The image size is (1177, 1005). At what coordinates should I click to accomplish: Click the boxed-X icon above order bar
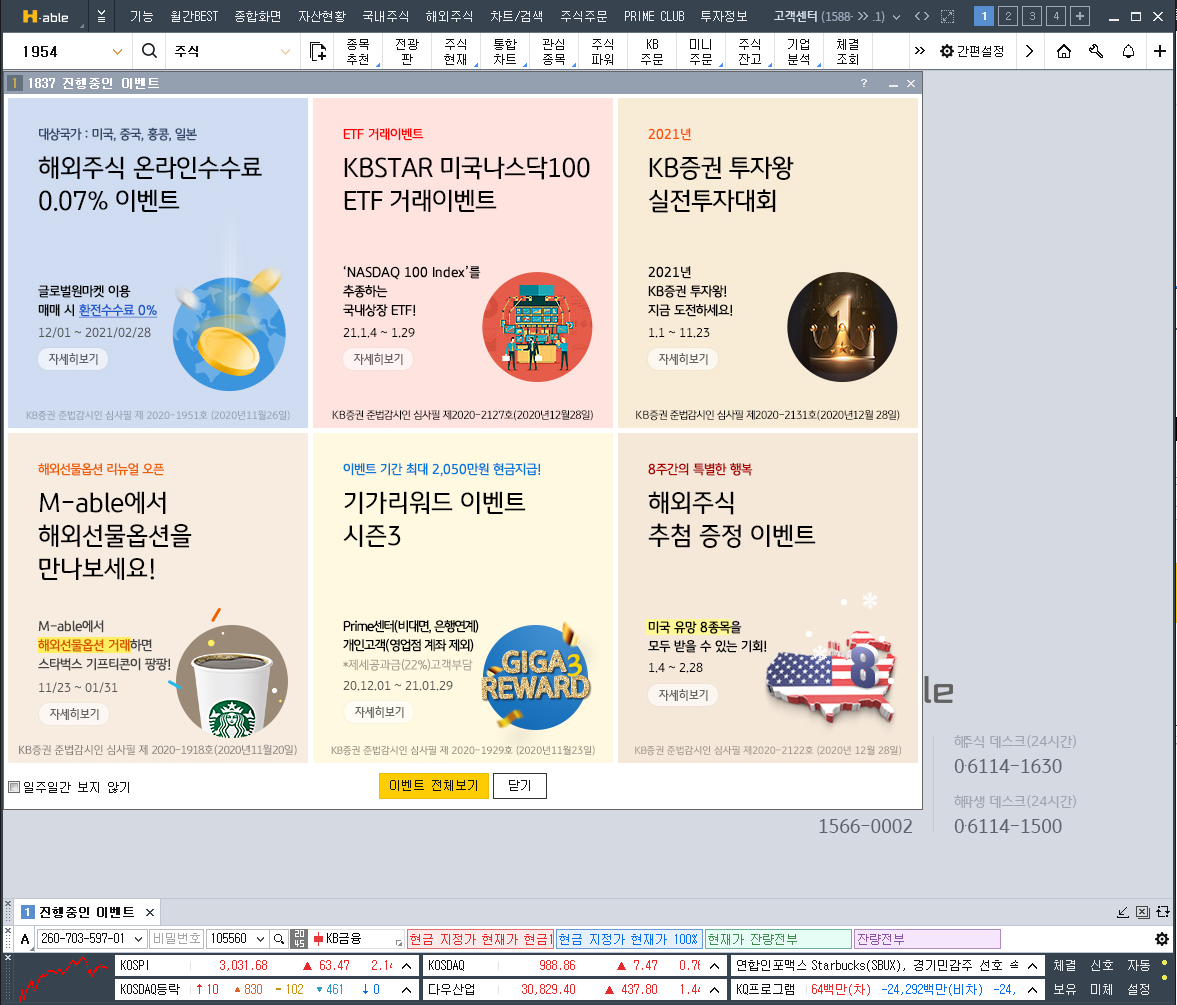[1142, 912]
